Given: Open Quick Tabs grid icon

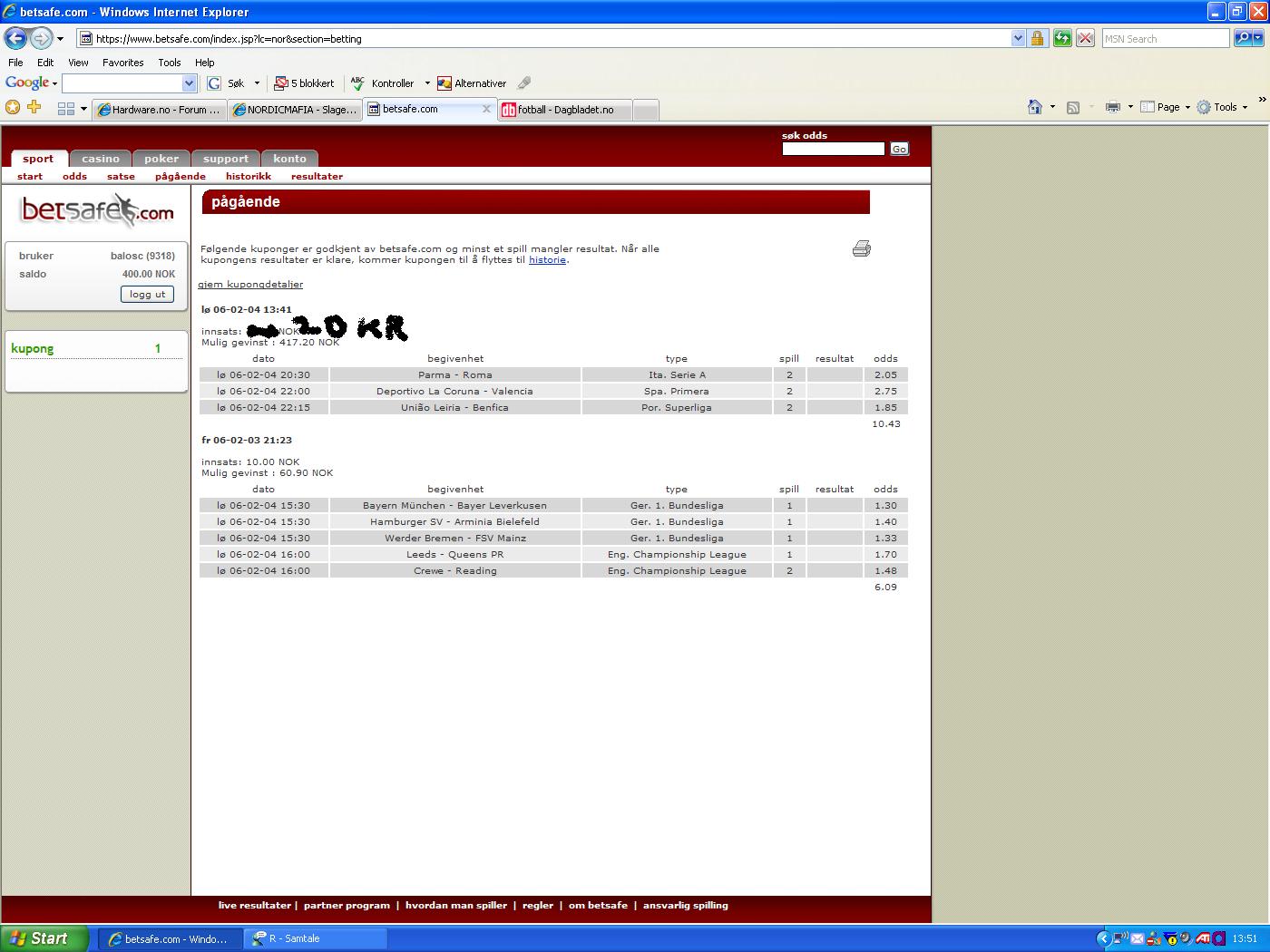Looking at the screenshot, I should [65, 109].
